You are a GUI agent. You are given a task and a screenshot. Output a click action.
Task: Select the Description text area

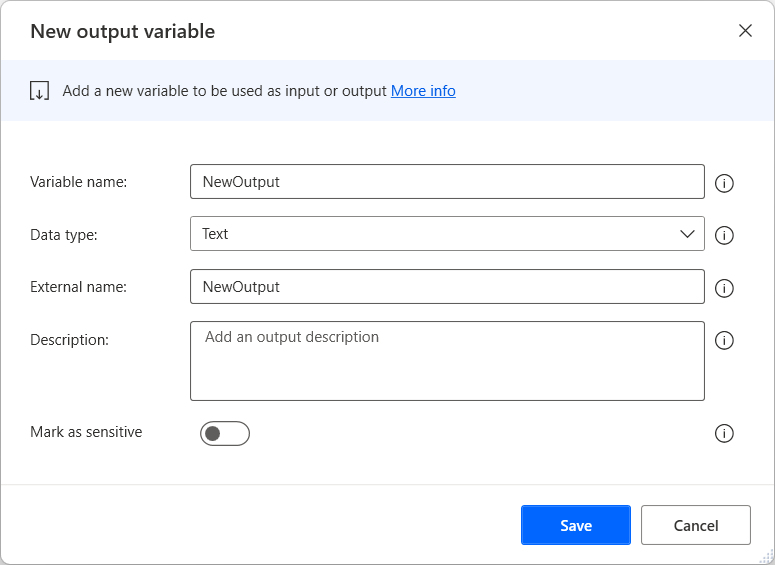point(447,361)
